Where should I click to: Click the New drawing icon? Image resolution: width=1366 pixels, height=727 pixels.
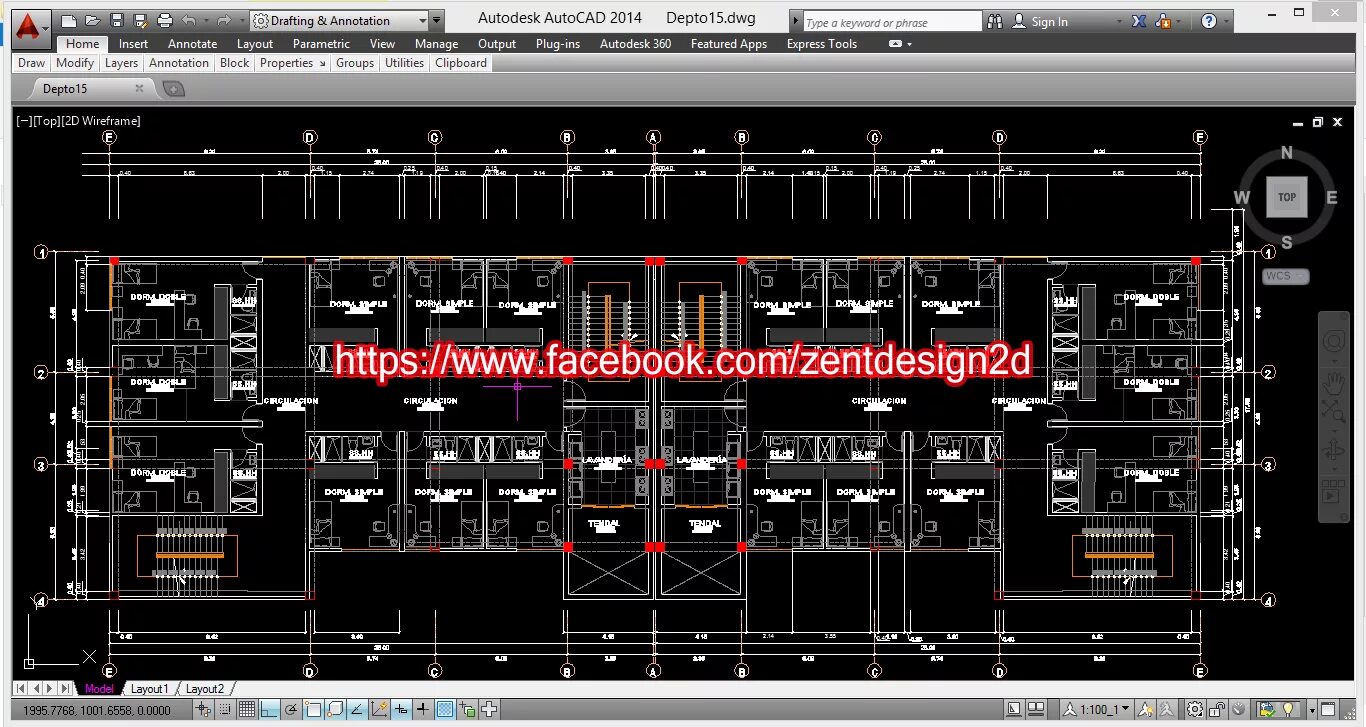coord(69,20)
